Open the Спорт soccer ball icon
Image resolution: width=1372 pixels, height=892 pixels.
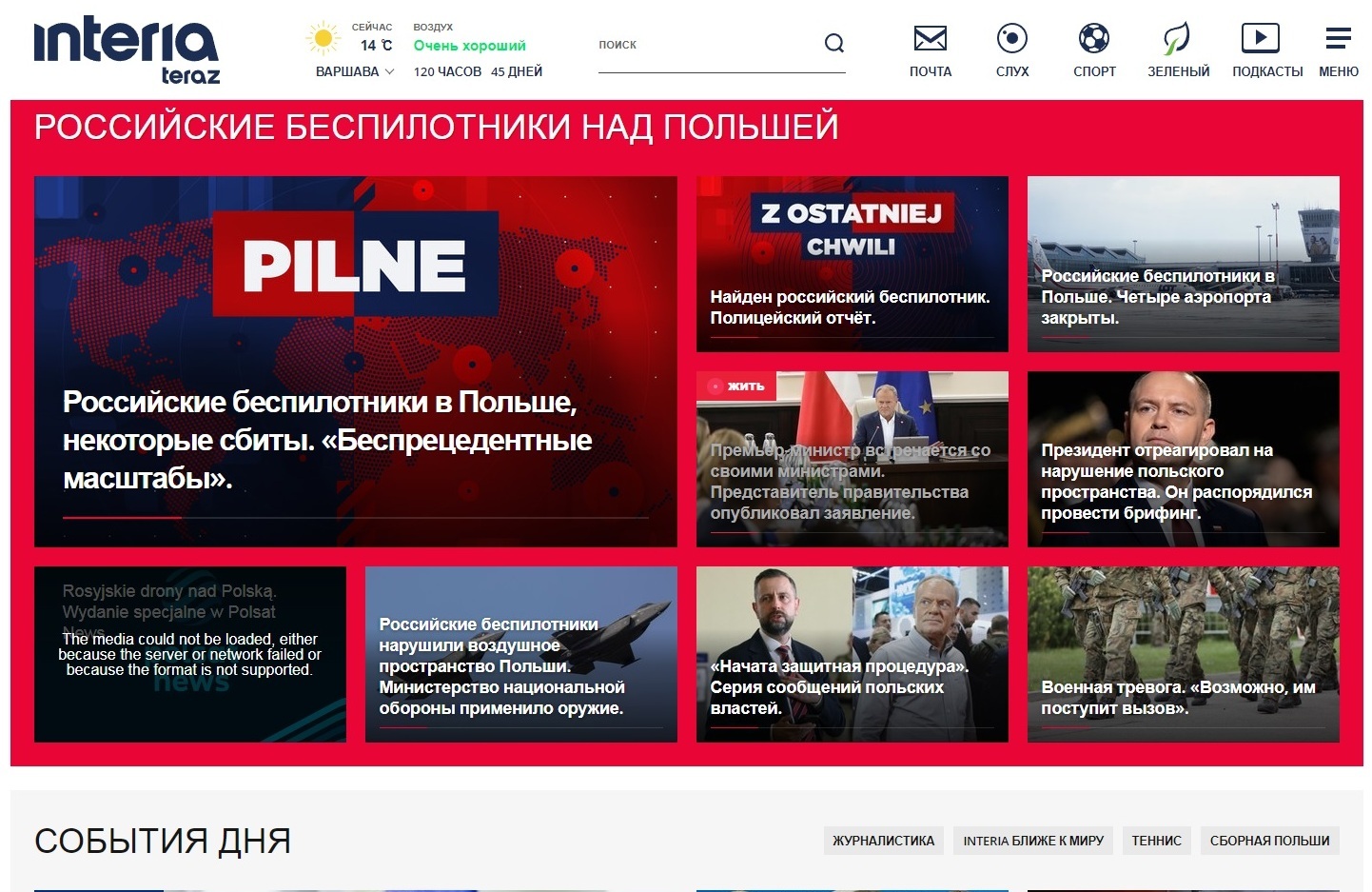1093,40
